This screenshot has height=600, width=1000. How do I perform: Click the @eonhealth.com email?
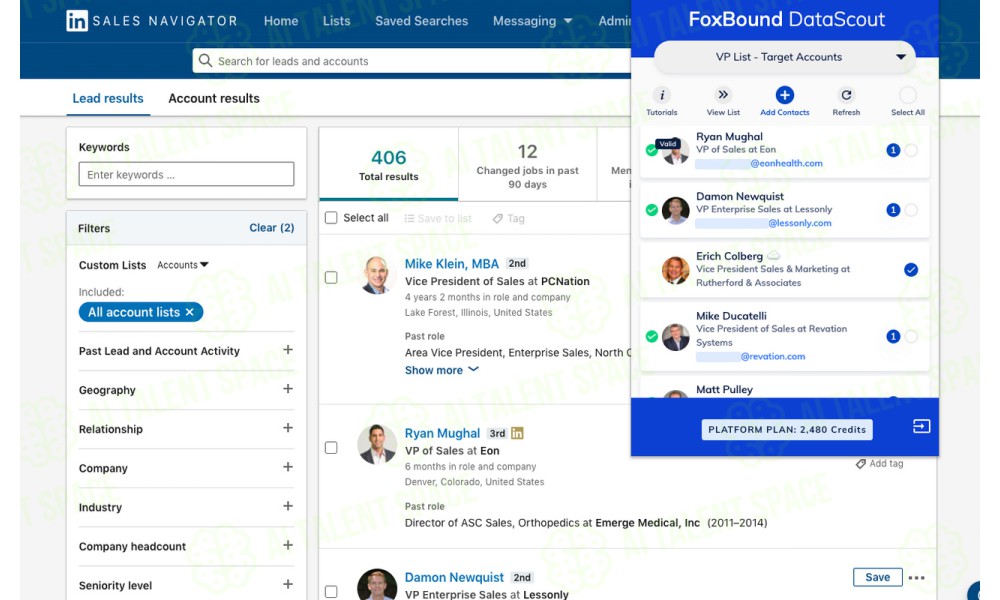[x=786, y=163]
